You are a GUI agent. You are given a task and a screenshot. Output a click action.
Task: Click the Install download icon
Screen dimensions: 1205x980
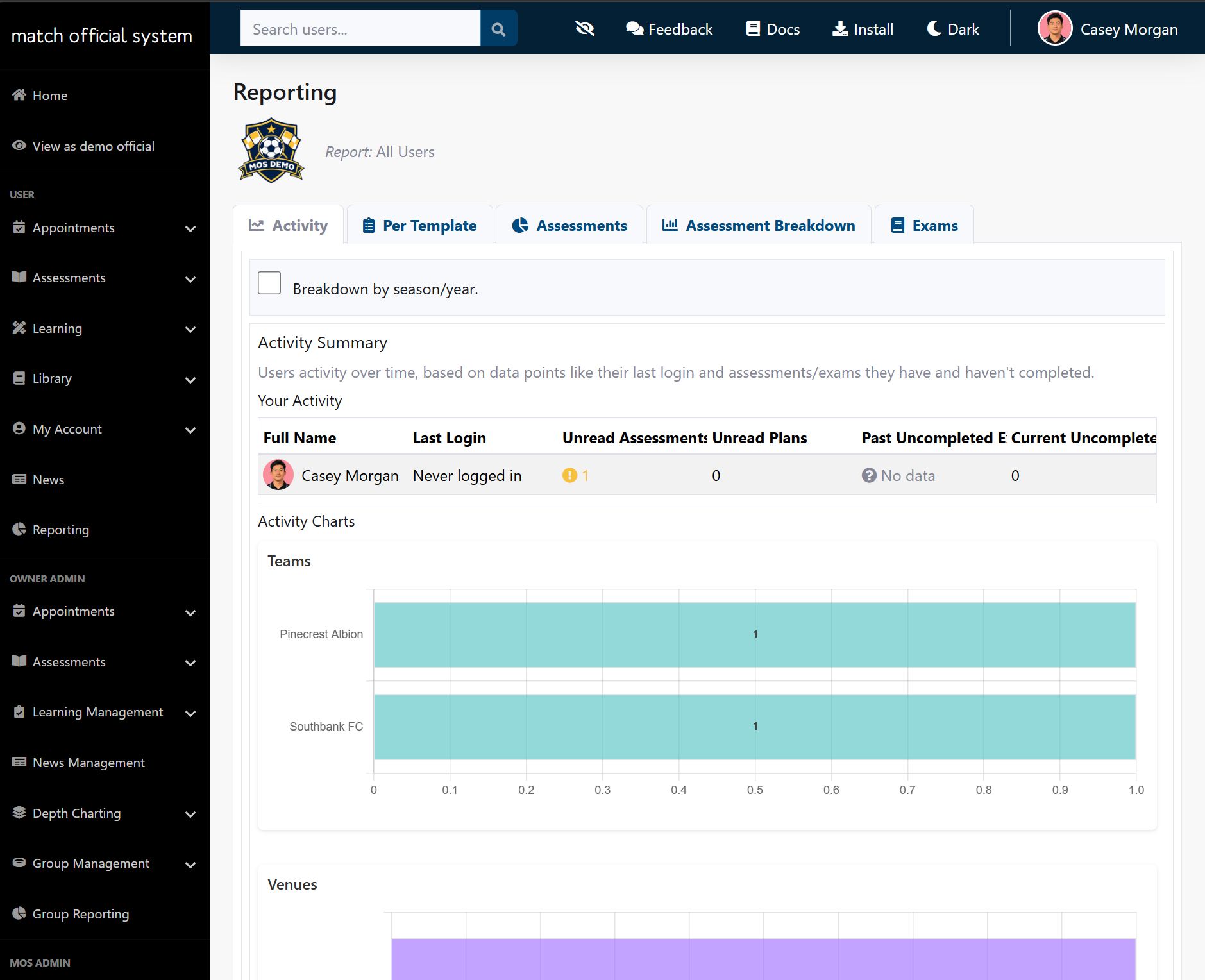[x=839, y=29]
